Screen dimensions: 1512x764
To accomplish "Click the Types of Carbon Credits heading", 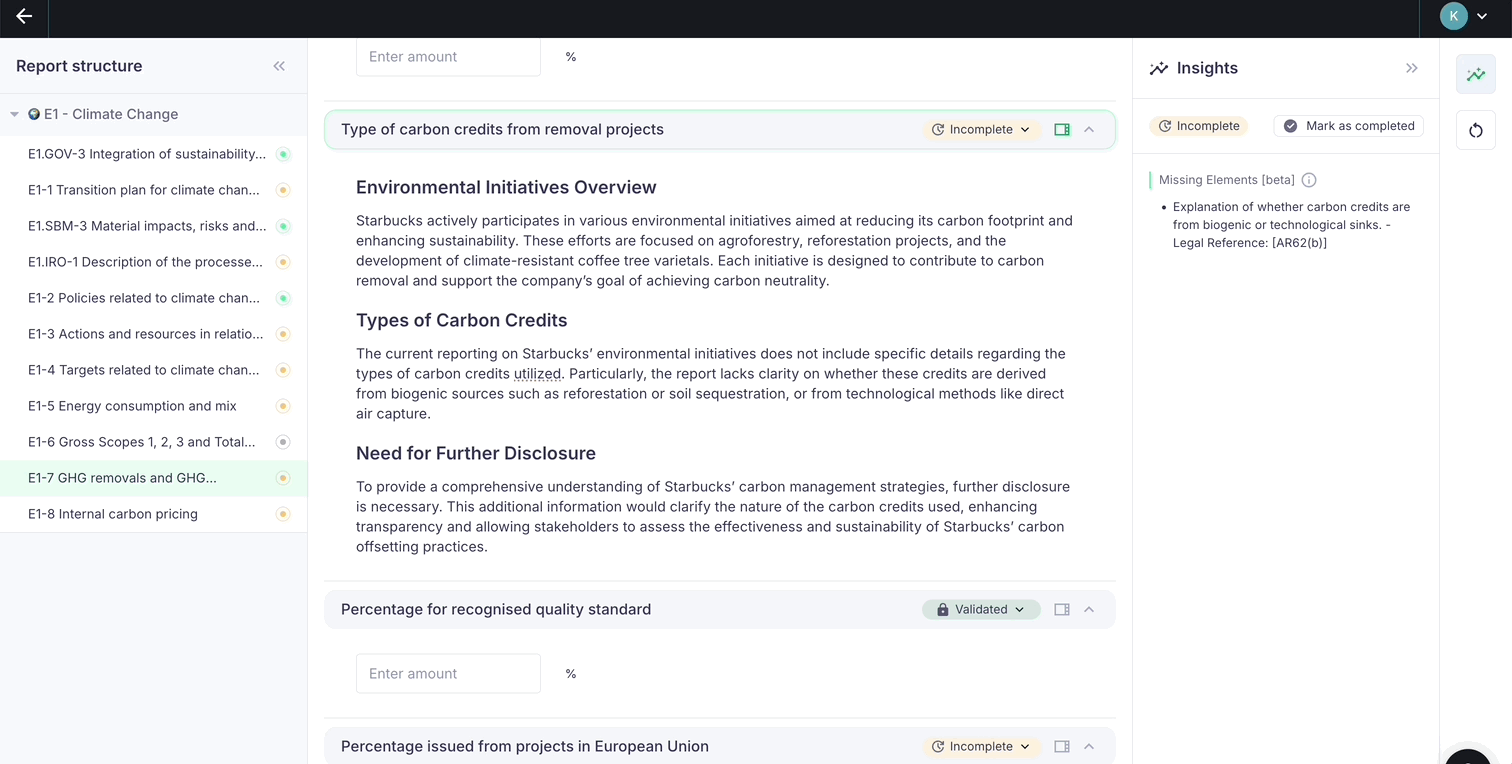I will click(x=462, y=320).
